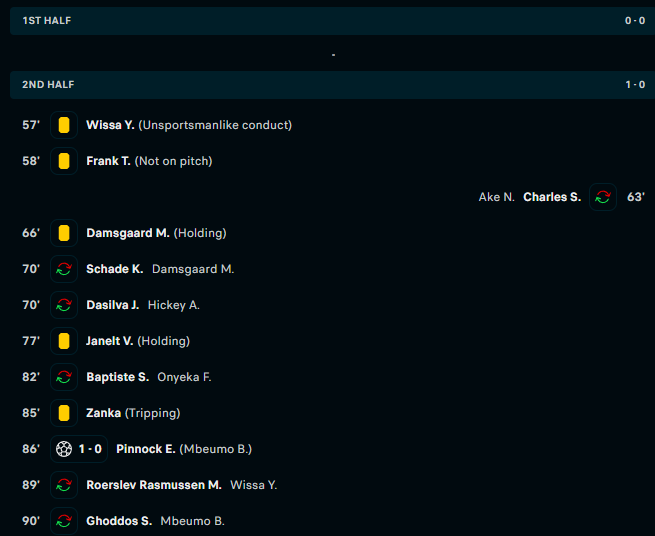Open goalscorer Pinnock E. player link
This screenshot has width=655, height=536.
[145, 449]
